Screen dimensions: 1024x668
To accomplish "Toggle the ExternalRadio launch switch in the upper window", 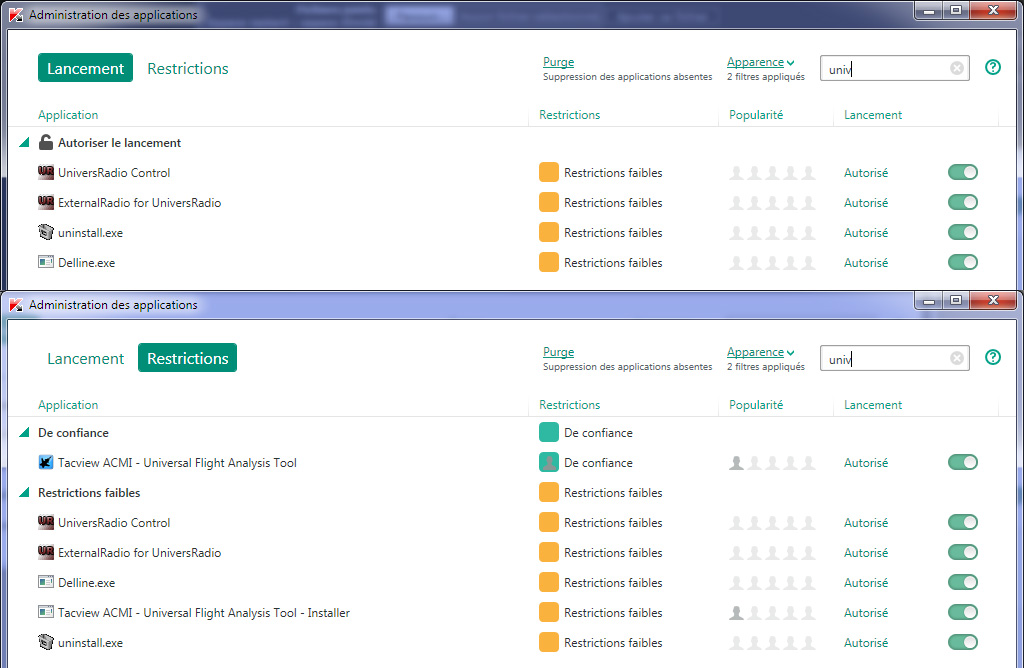I will (x=962, y=203).
